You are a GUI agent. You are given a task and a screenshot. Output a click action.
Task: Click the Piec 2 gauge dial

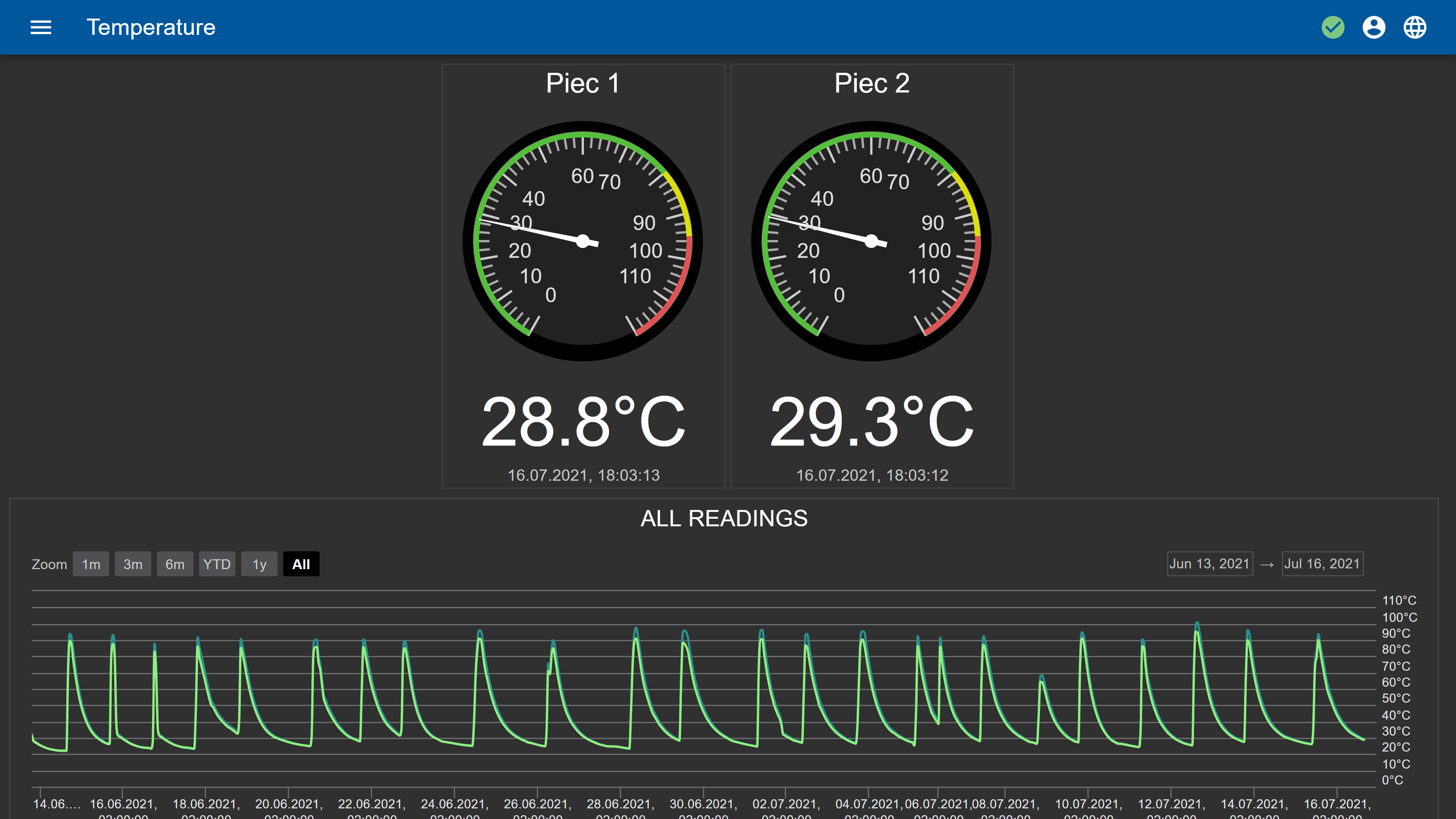[871, 242]
